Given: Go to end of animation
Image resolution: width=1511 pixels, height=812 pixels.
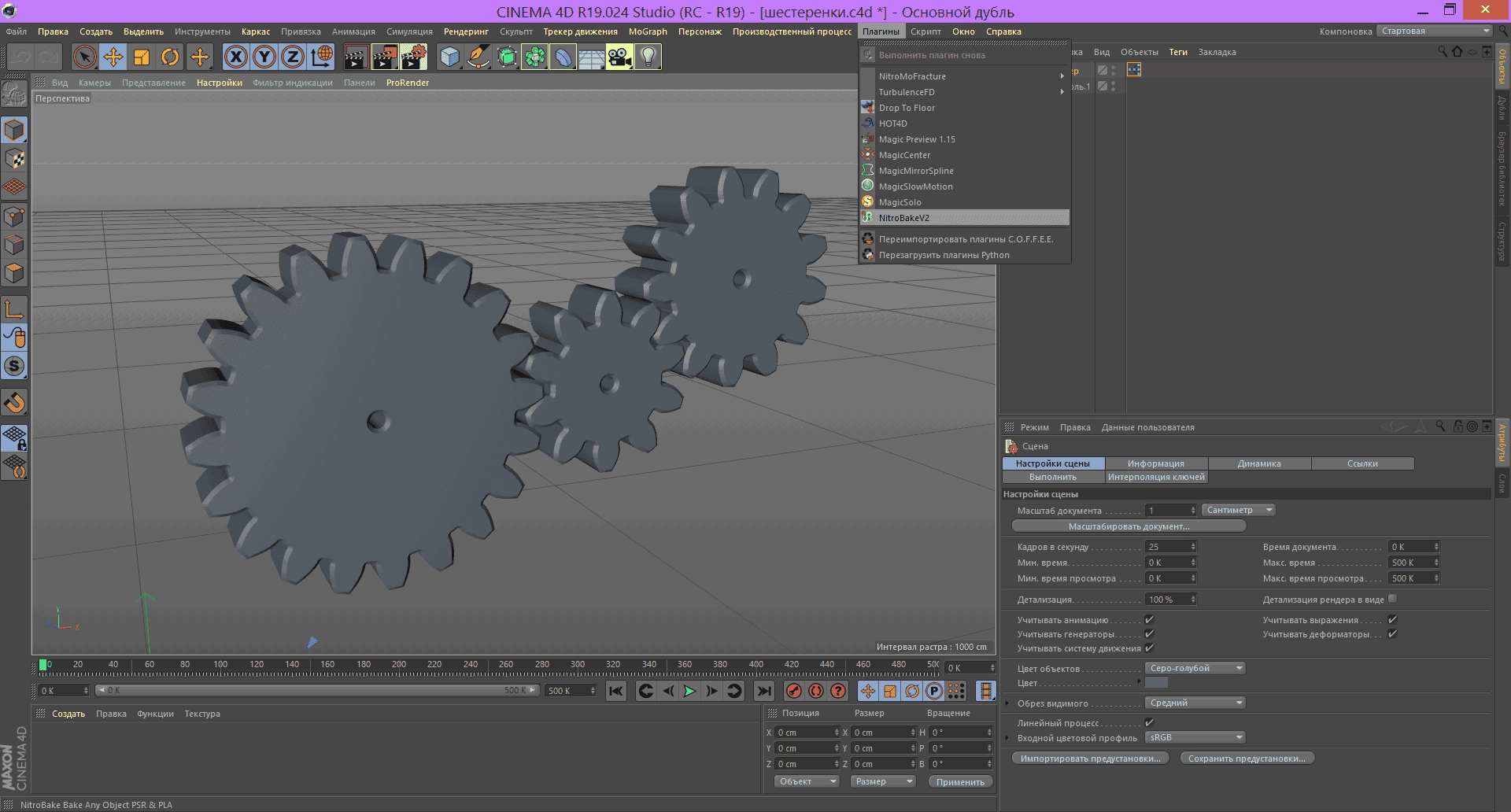Looking at the screenshot, I should point(763,691).
